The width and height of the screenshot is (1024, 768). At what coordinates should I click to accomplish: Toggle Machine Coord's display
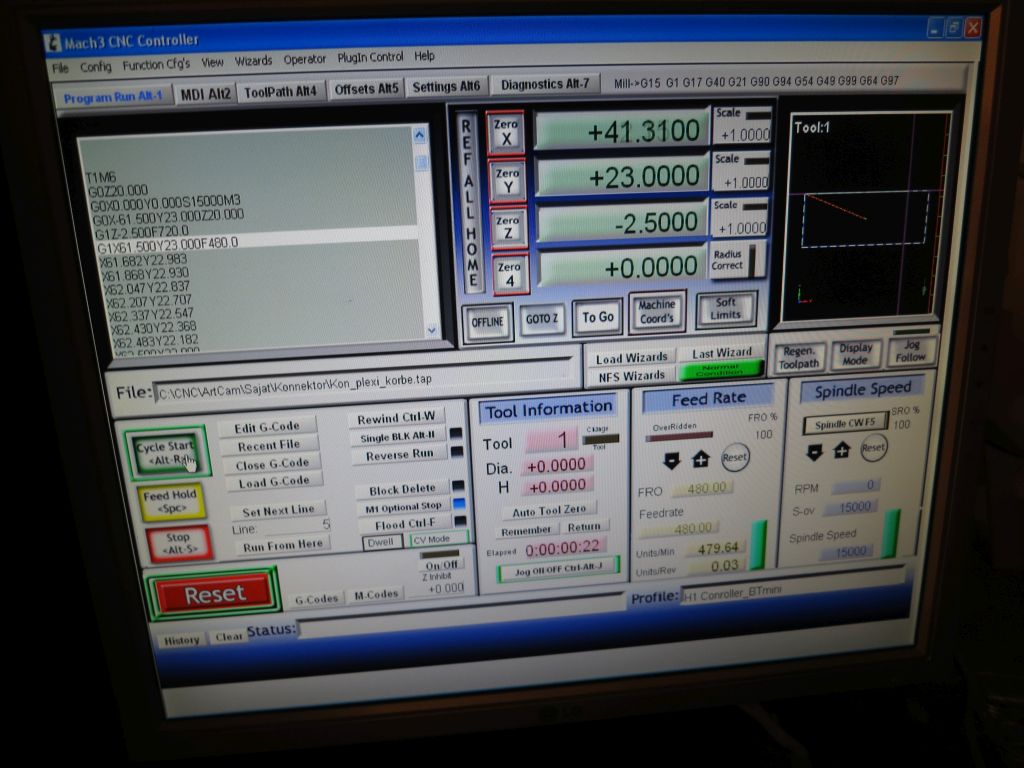(656, 312)
